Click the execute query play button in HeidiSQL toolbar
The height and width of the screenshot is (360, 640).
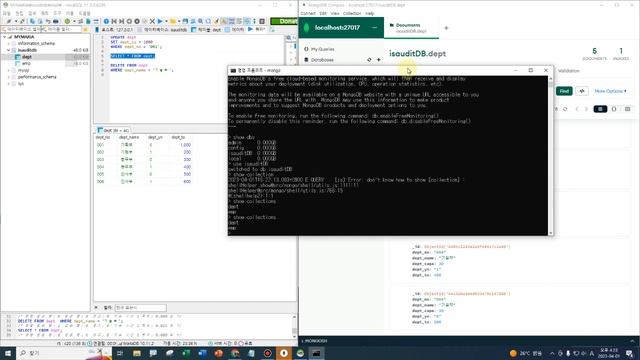pyautogui.click(x=160, y=21)
